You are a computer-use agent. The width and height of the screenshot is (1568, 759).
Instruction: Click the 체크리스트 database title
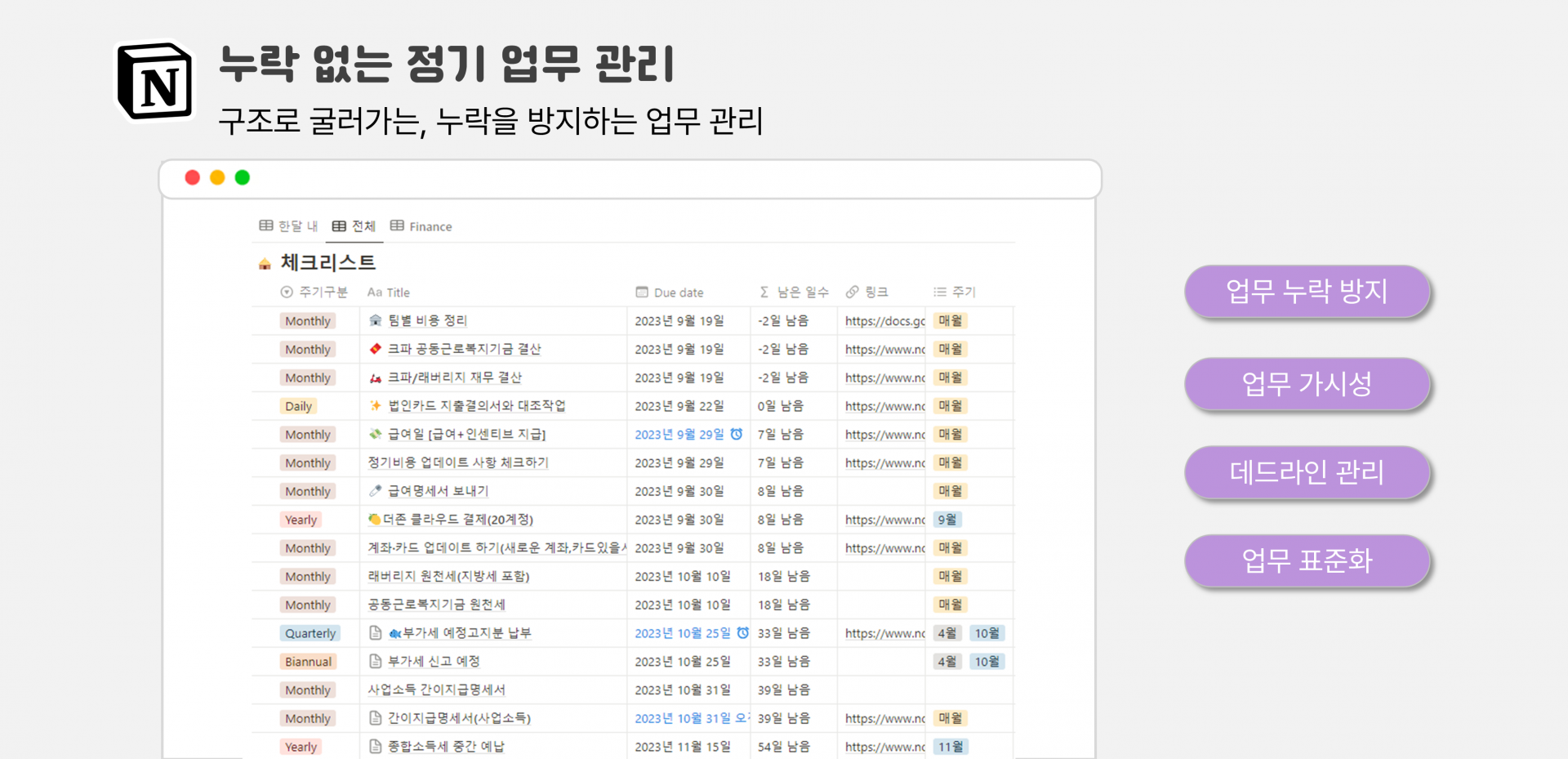327,262
